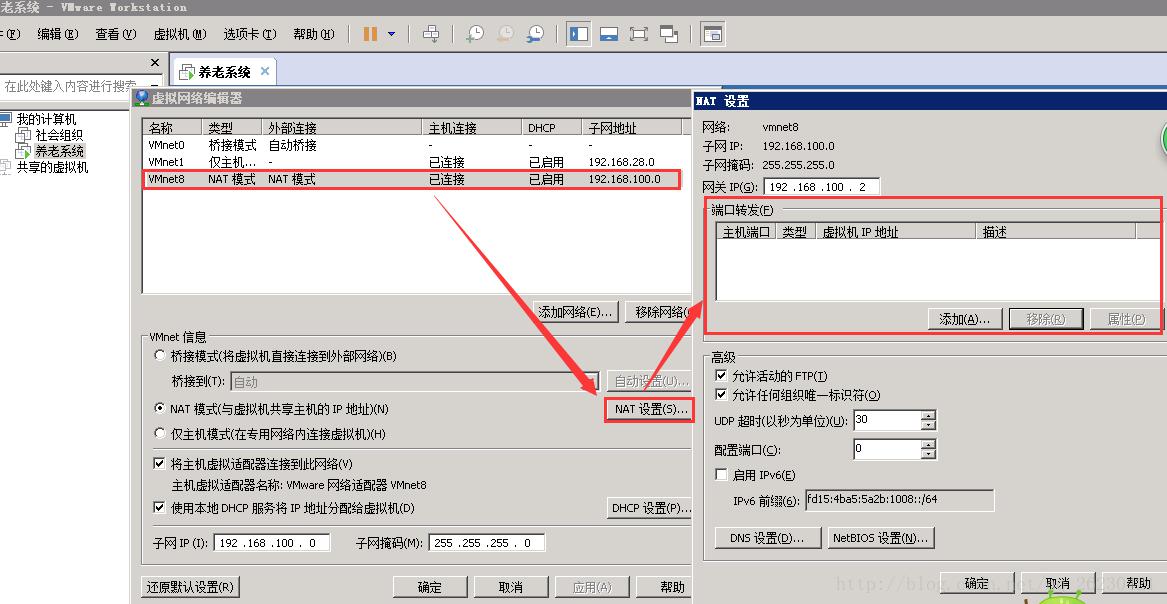This screenshot has width=1167, height=604.
Task: Click the 虚拟网络编辑器 title bar icon
Action: (x=141, y=98)
